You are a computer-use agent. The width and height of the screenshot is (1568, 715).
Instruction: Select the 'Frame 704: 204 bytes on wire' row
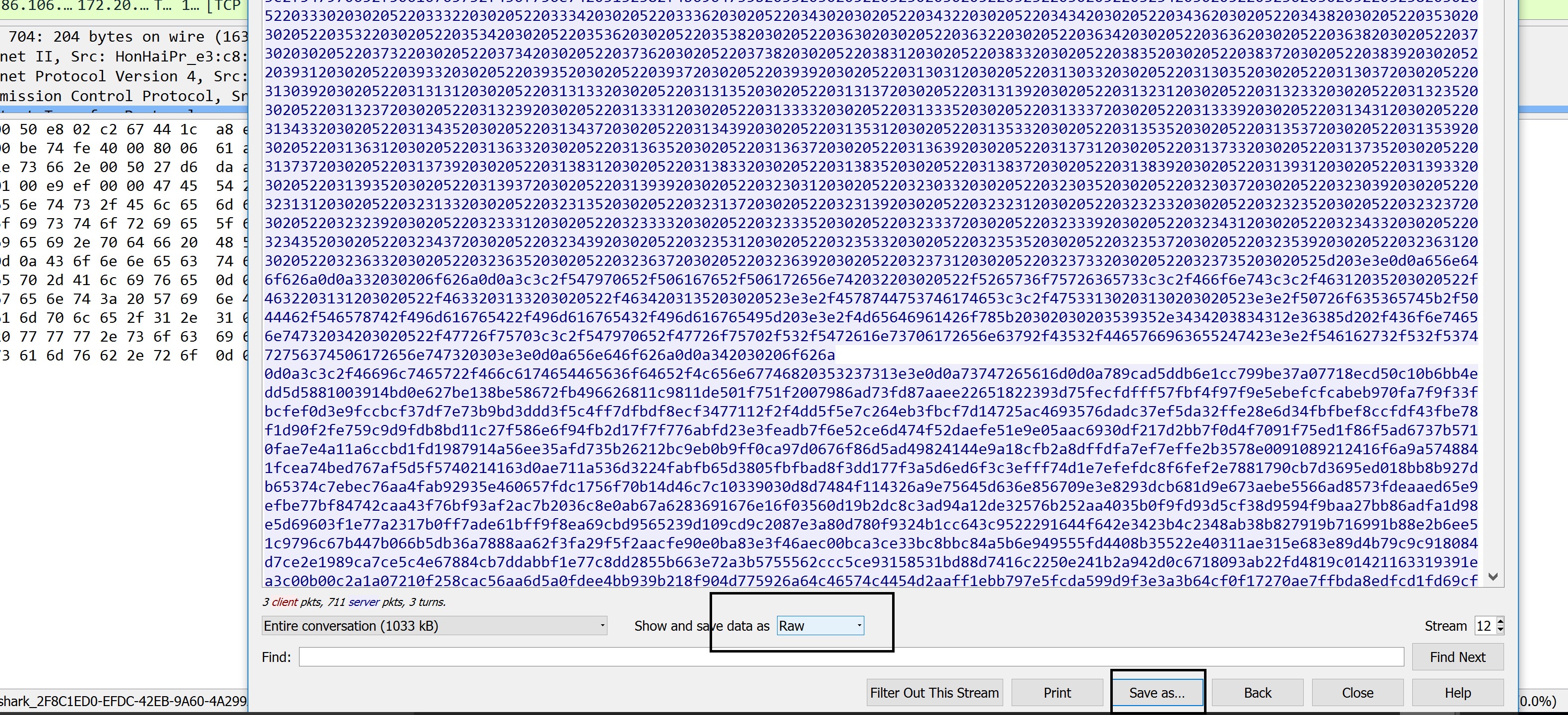(x=123, y=37)
